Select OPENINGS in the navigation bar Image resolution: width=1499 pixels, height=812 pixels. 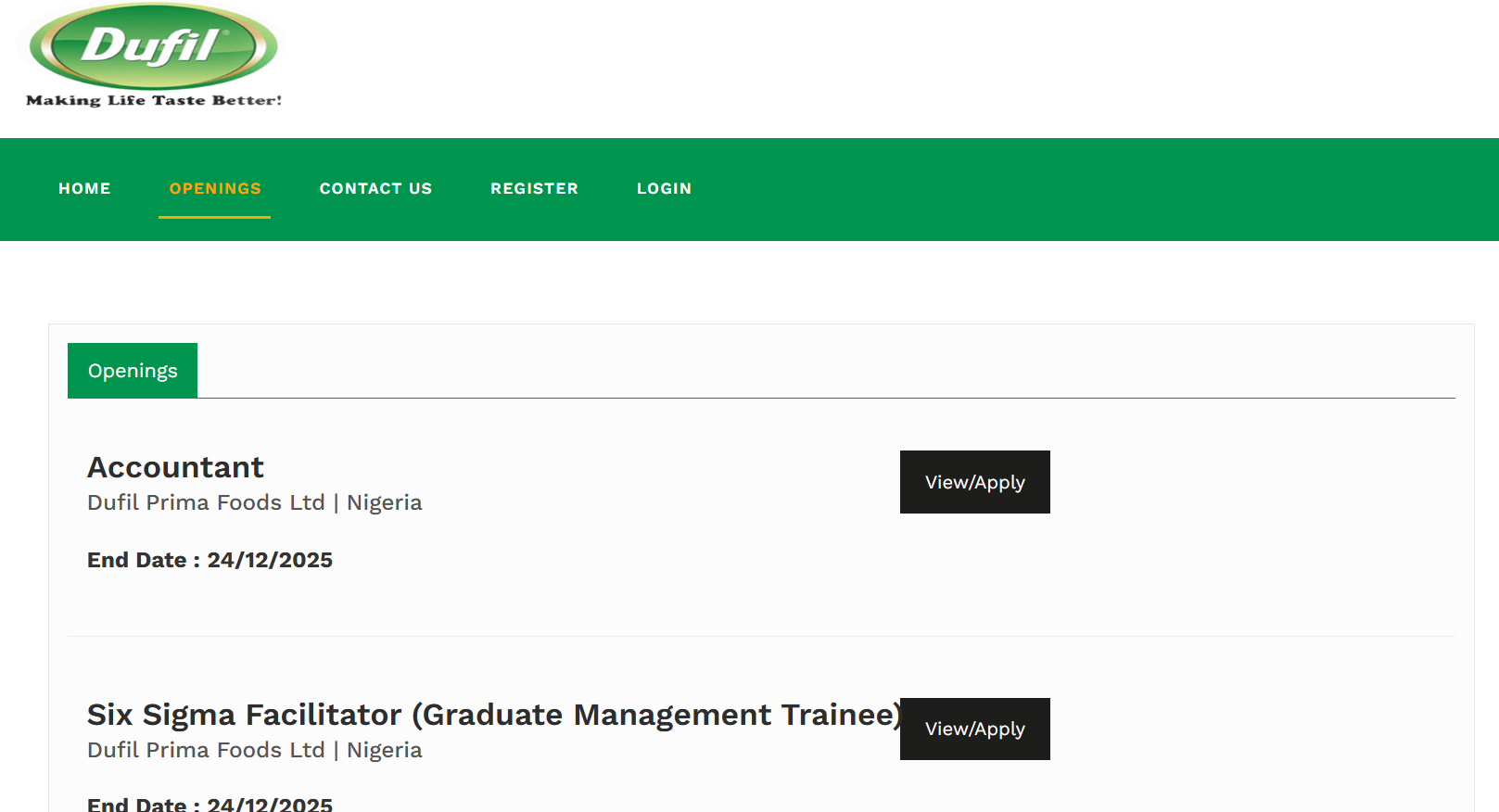pyautogui.click(x=214, y=188)
